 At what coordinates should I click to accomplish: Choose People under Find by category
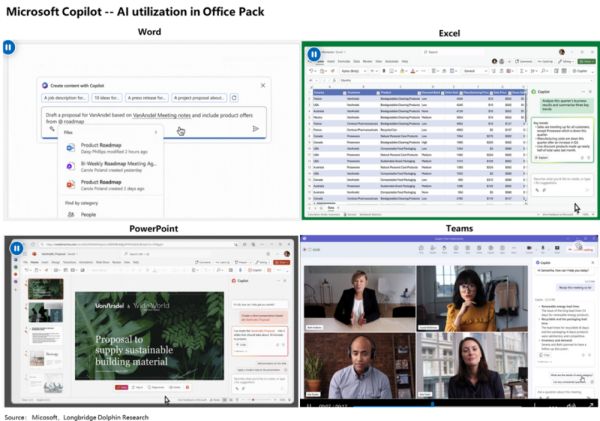point(89,214)
